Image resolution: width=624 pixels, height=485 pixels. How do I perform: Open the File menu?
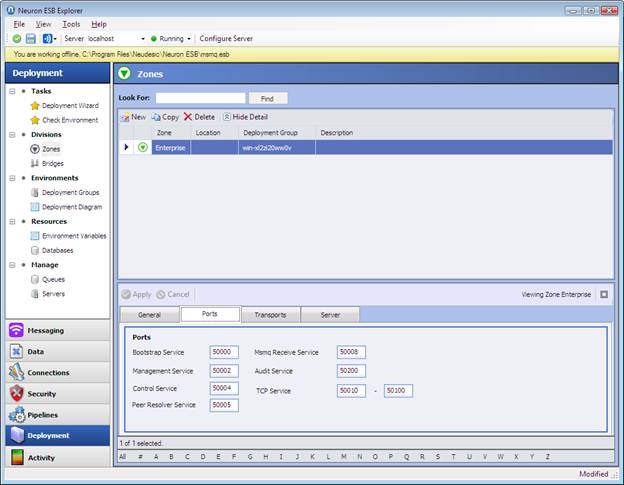pos(19,24)
